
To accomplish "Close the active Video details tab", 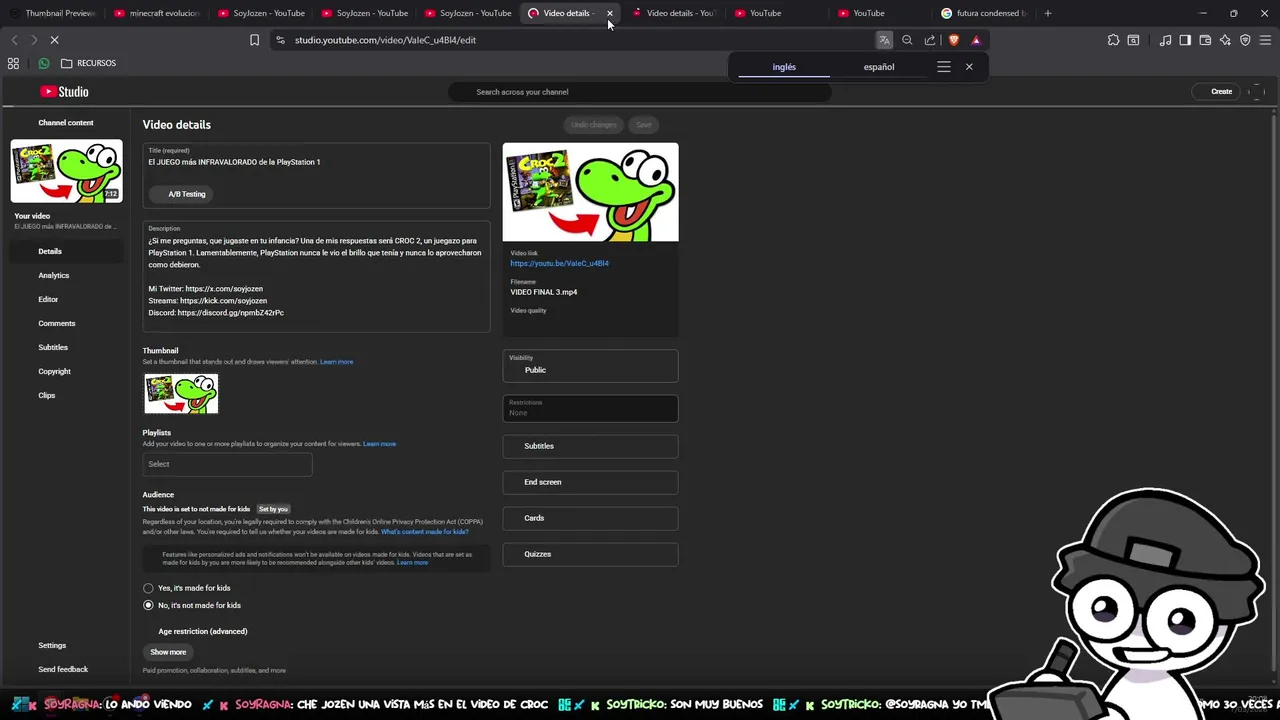I will [609, 13].
